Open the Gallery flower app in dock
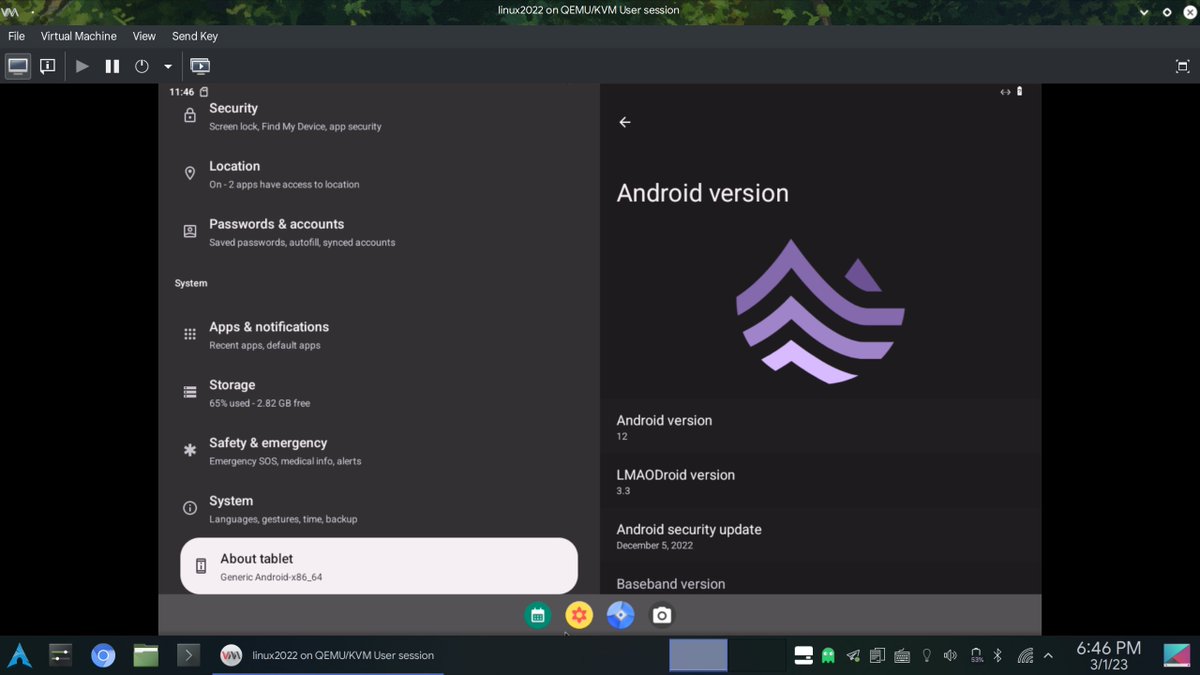Screen dimensions: 1200x675 579,616
